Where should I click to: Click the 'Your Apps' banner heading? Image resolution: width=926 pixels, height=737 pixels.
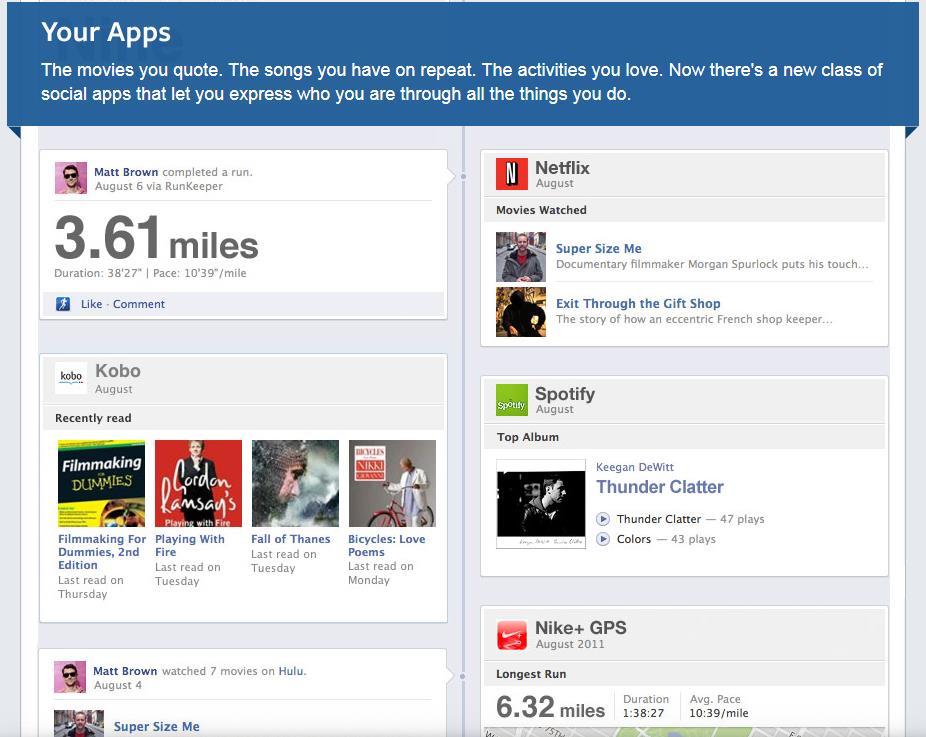pyautogui.click(x=106, y=32)
